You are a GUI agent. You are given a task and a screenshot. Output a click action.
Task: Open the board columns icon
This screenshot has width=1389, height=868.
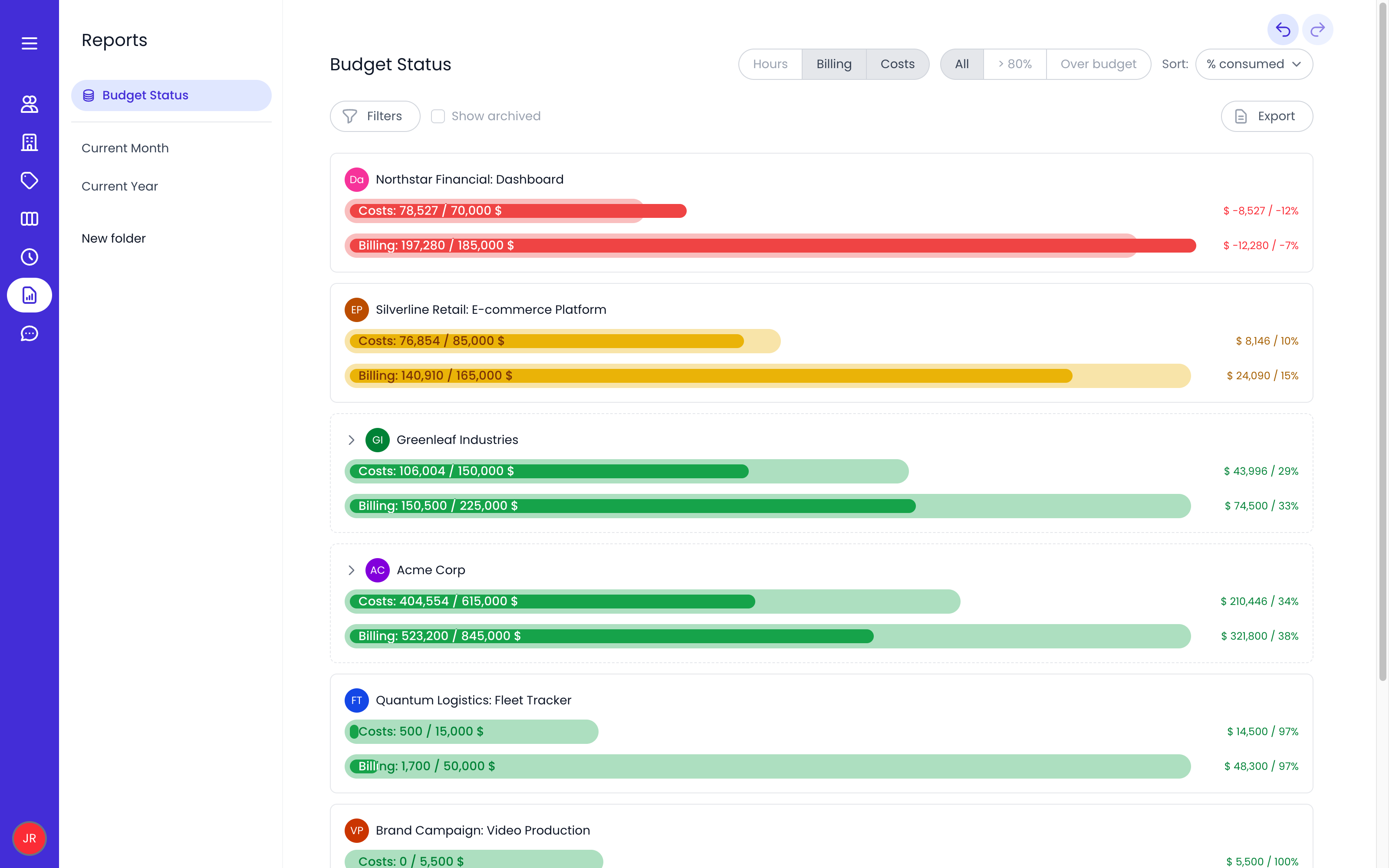coord(29,219)
